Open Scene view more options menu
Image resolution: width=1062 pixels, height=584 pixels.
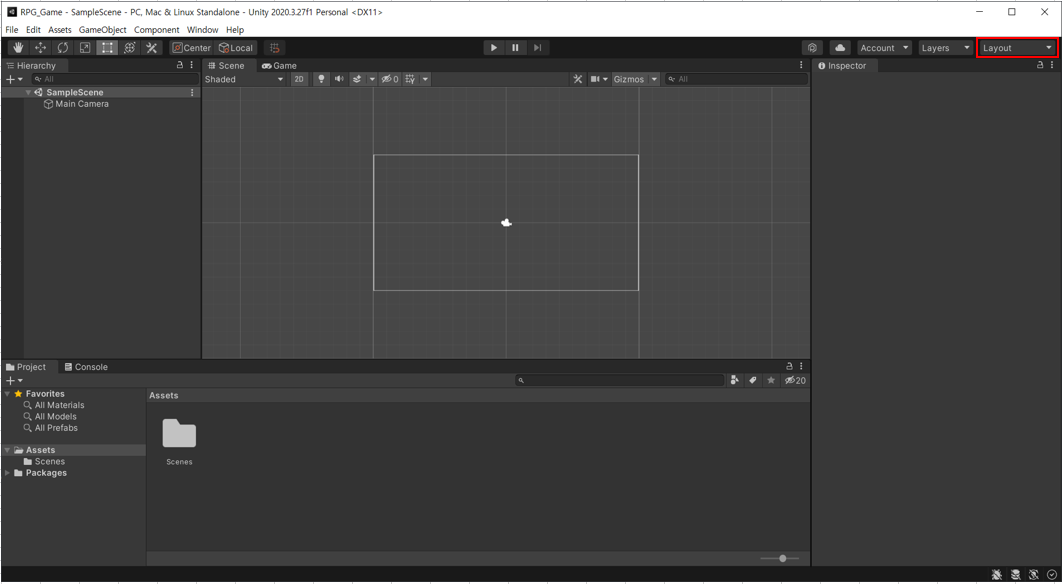pyautogui.click(x=801, y=65)
